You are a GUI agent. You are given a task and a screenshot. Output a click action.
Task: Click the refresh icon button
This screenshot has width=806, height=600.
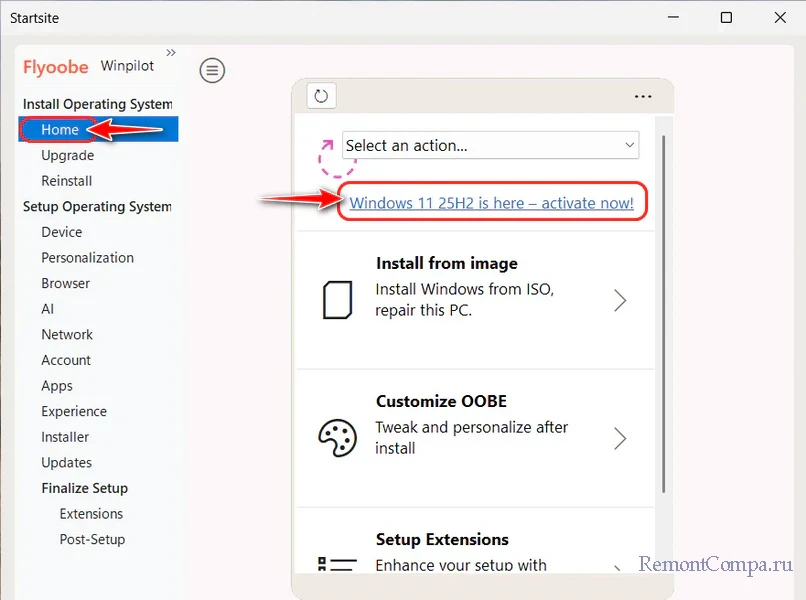tap(321, 96)
